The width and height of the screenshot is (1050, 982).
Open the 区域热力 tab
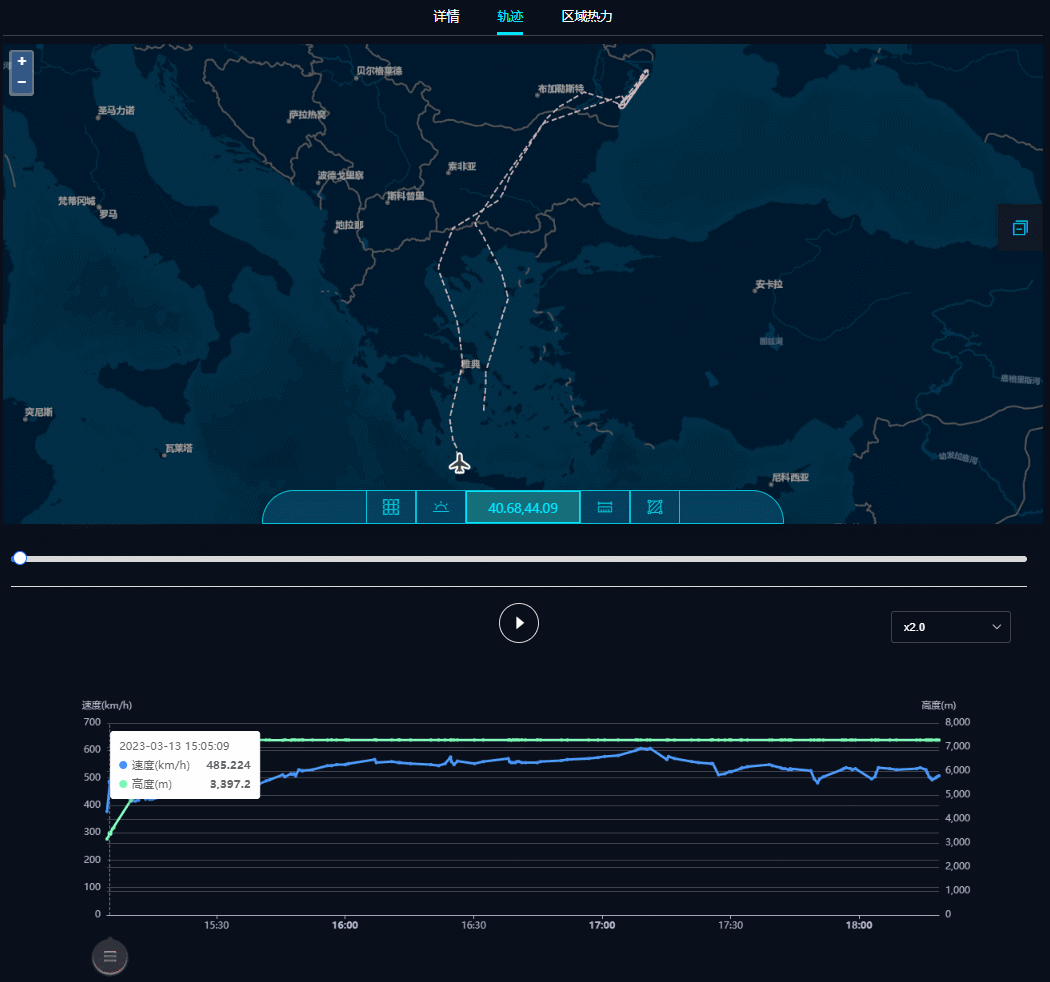(587, 16)
